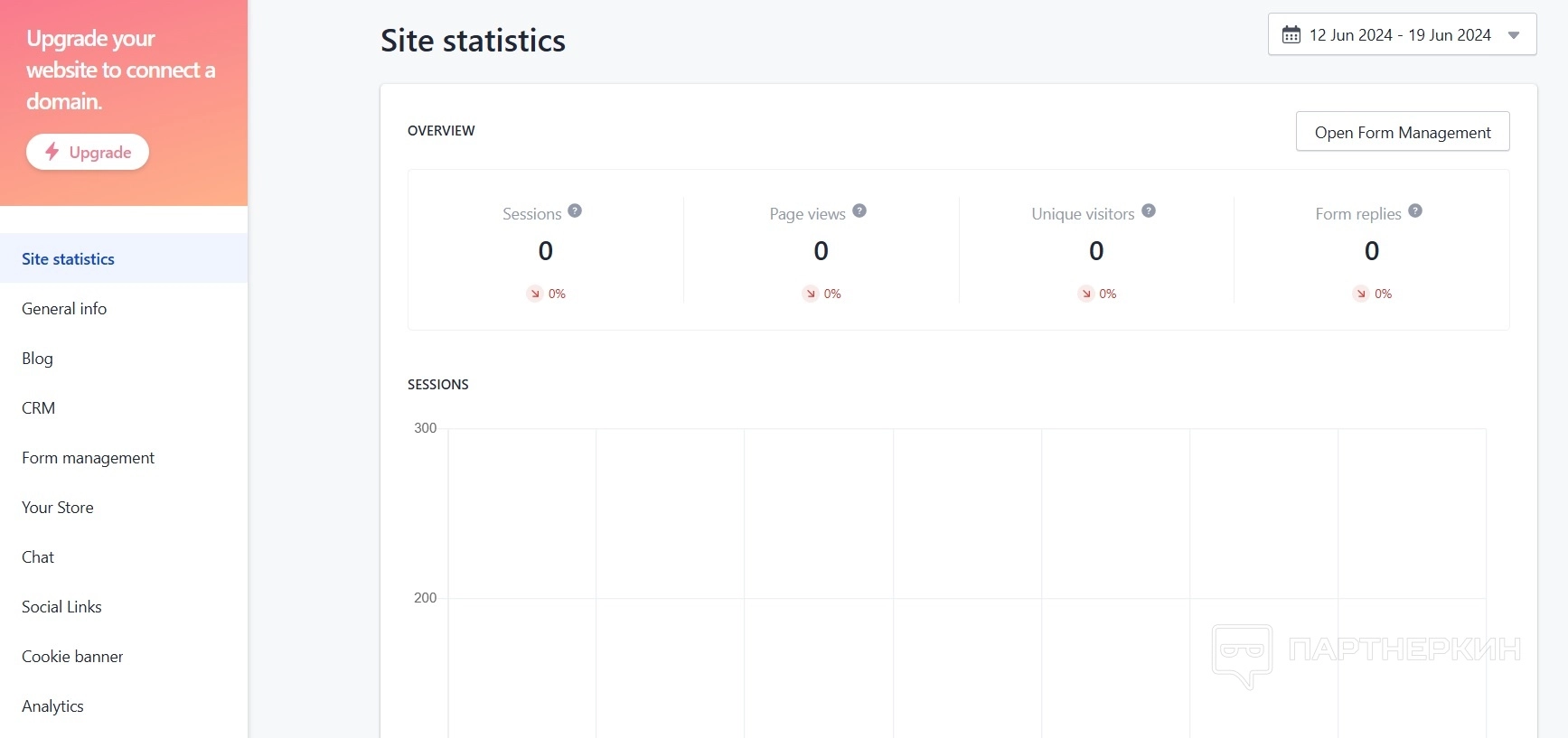The height and width of the screenshot is (738, 1568).
Task: Open Analytics in the sidebar
Action: (52, 706)
